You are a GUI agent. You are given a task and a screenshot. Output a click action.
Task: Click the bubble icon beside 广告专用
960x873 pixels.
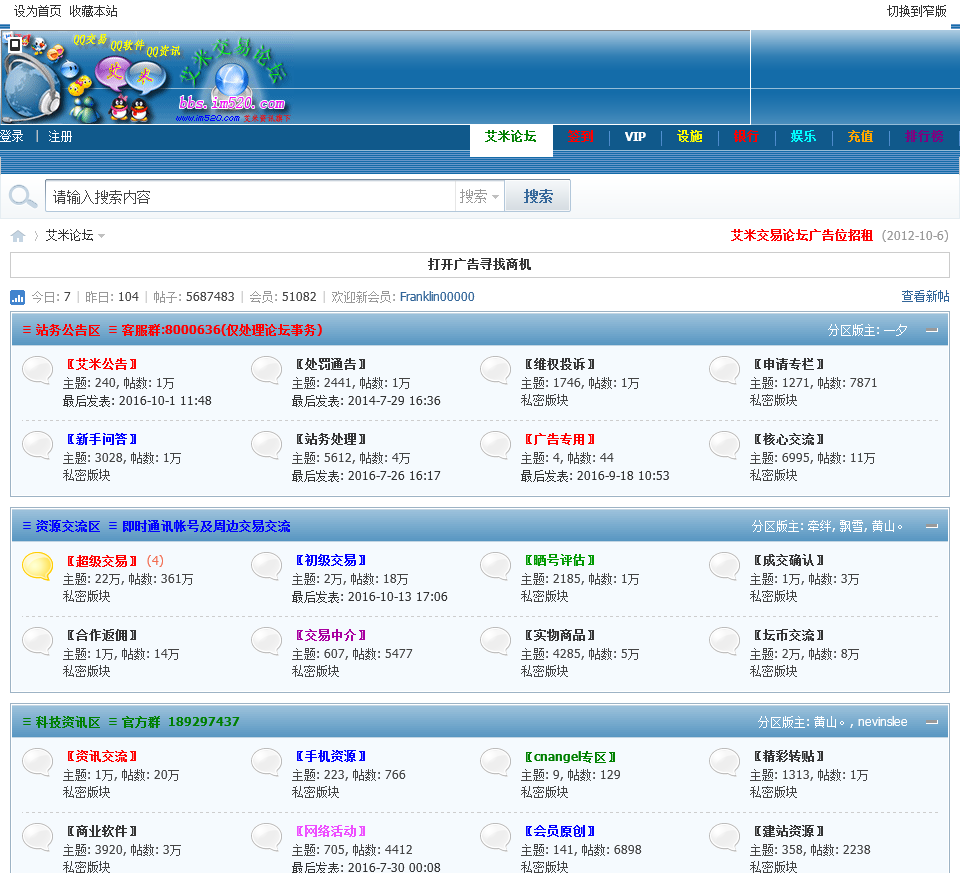(x=495, y=446)
